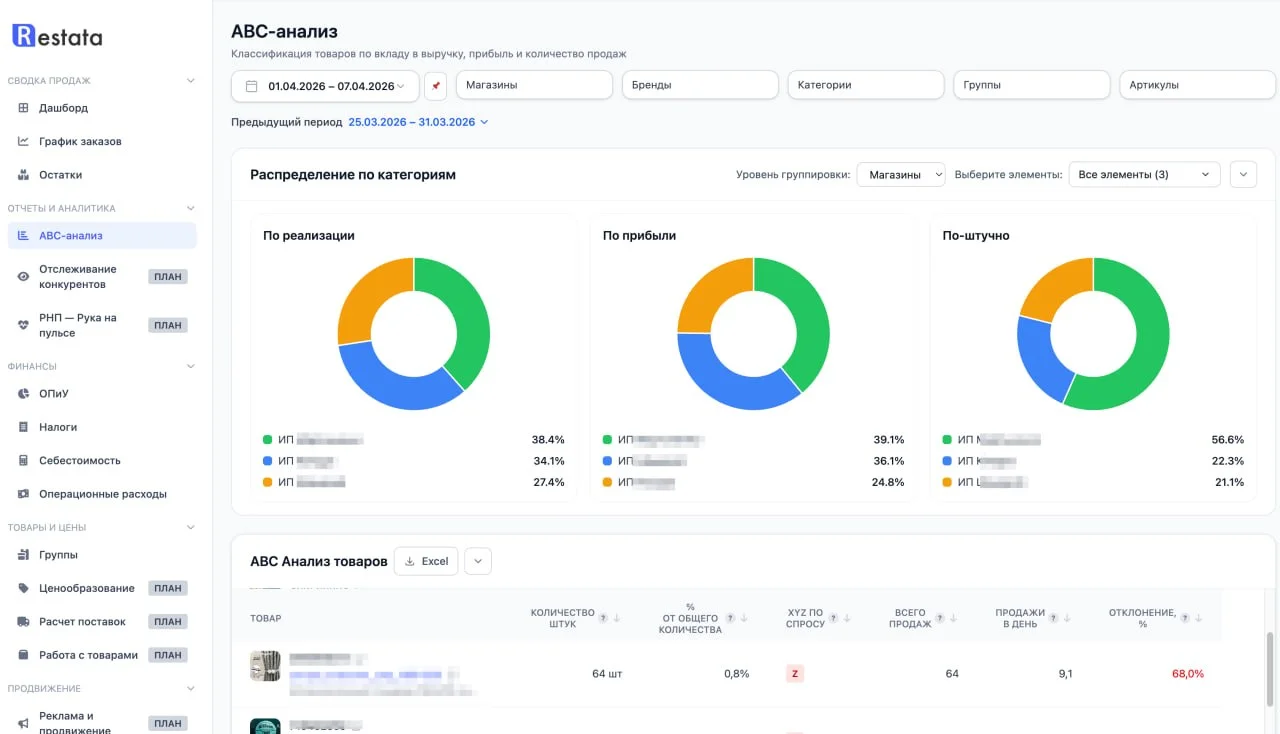Click the calendar icon in date picker
The image size is (1280, 734).
click(251, 86)
